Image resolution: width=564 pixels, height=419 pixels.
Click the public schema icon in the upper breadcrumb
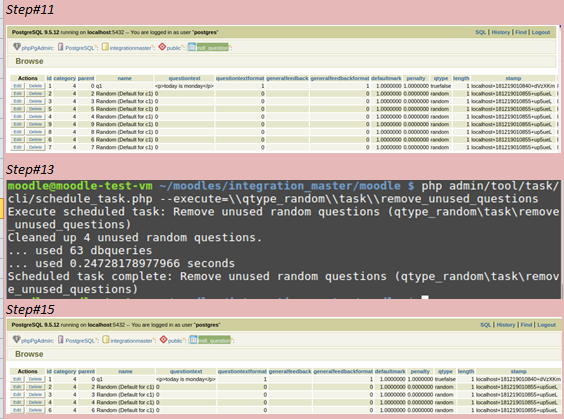tap(162, 47)
